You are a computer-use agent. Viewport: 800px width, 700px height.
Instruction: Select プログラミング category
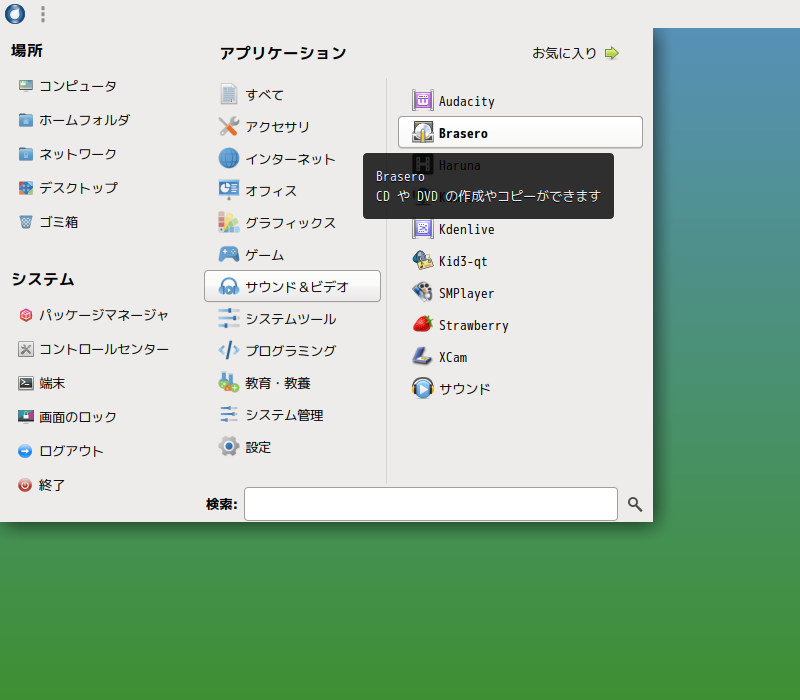click(292, 351)
